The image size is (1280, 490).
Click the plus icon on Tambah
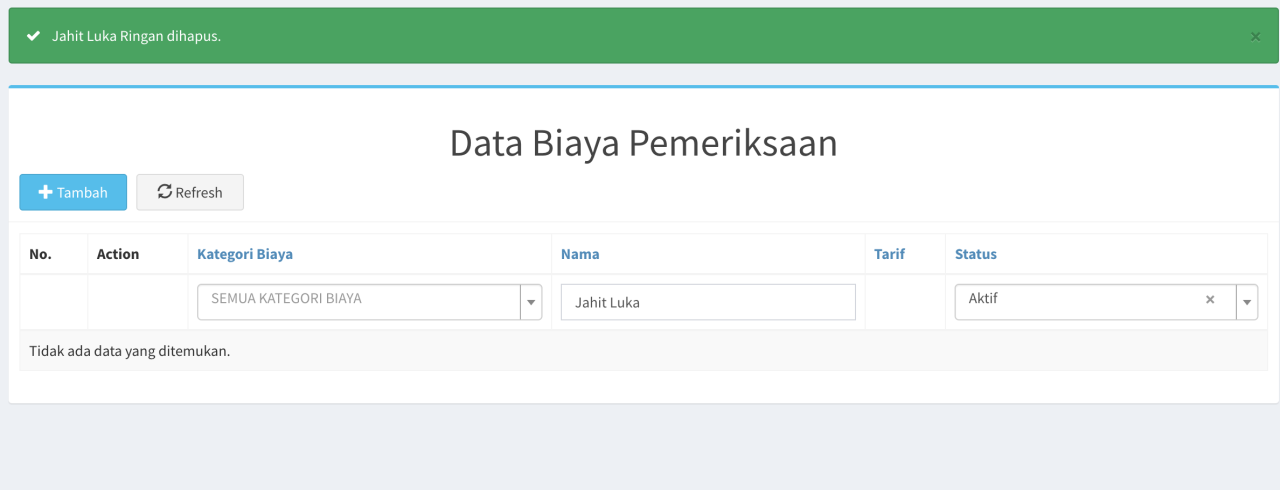(x=45, y=192)
